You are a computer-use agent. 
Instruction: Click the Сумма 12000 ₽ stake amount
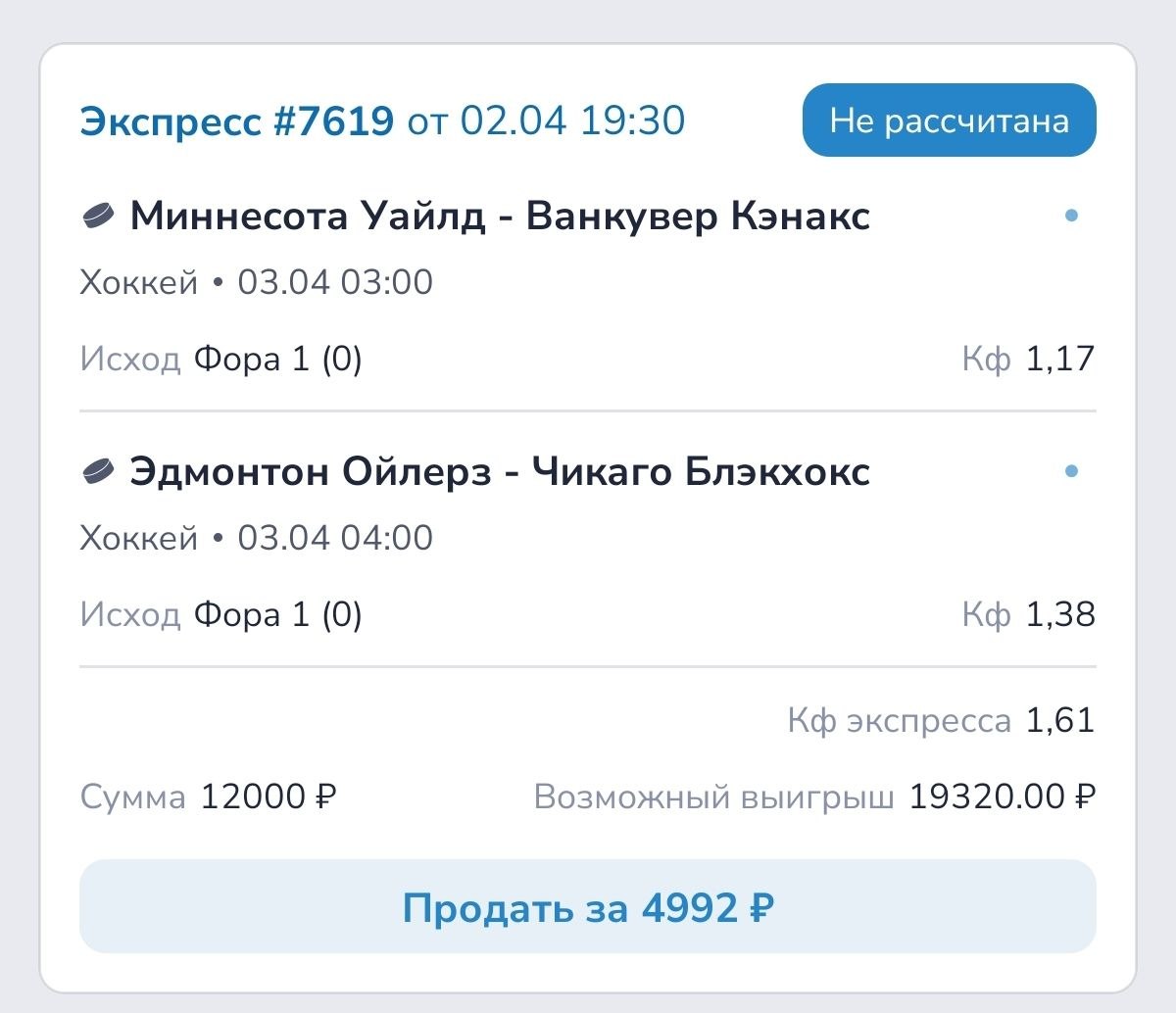pos(268,797)
